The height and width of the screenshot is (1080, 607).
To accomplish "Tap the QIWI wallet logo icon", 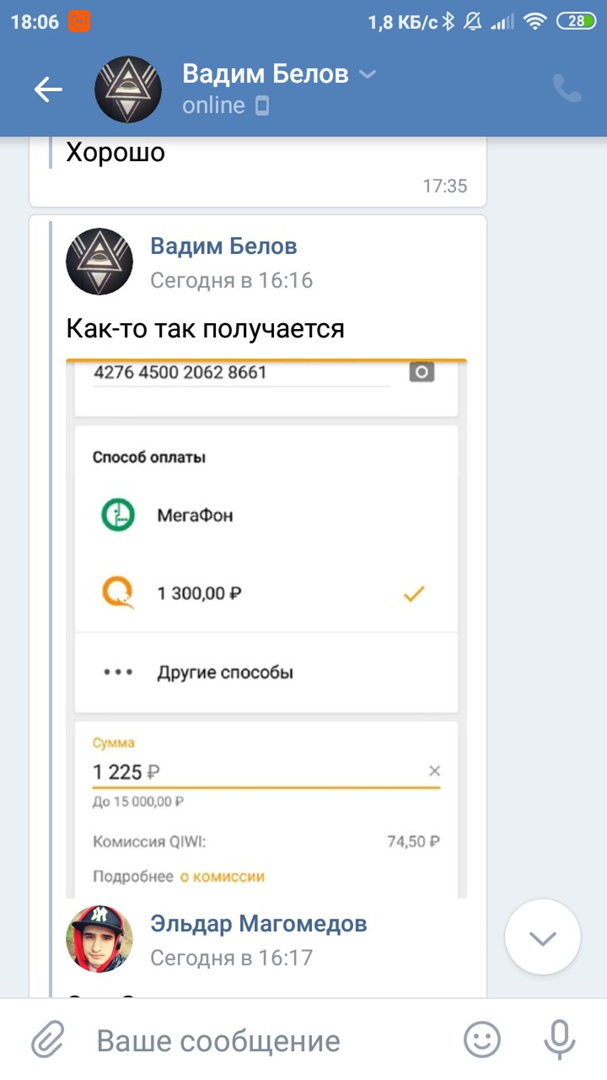I will click(x=118, y=594).
